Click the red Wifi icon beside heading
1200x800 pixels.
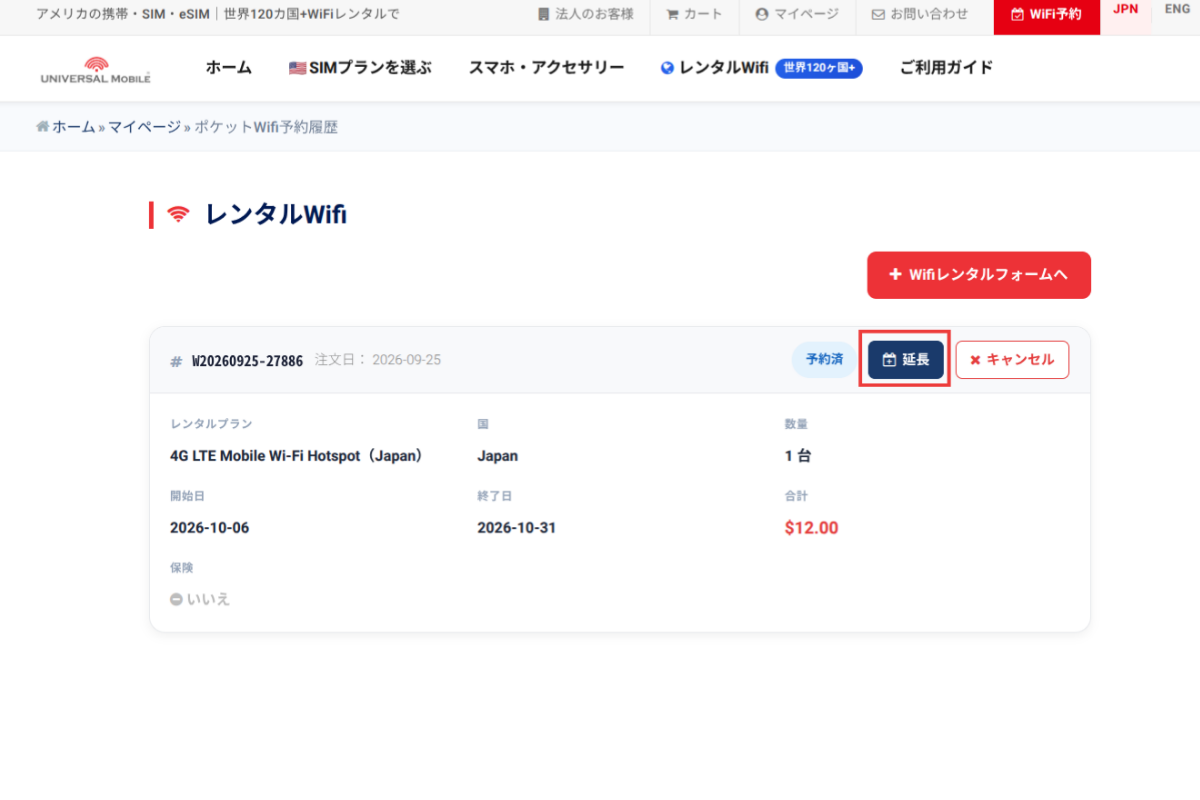(179, 214)
